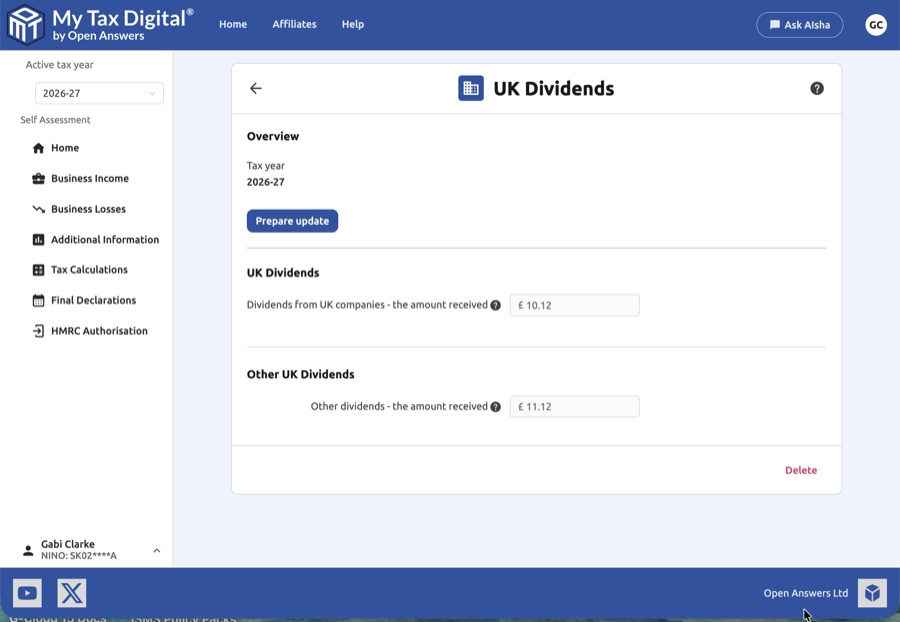The width and height of the screenshot is (900, 622).
Task: Open the YouTube icon in footer
Action: pyautogui.click(x=27, y=593)
